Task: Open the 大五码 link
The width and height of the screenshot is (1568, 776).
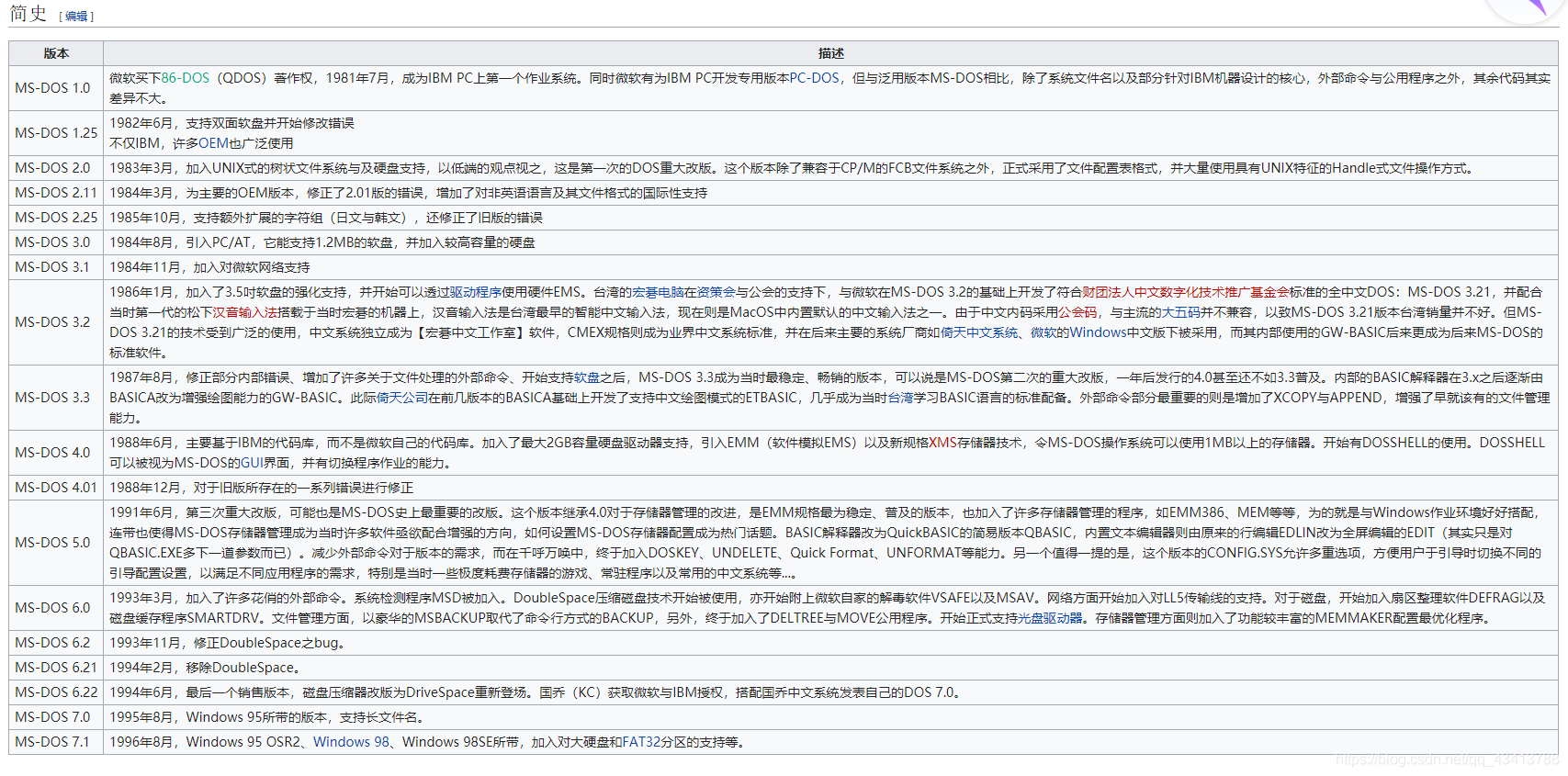Action: click(1181, 312)
